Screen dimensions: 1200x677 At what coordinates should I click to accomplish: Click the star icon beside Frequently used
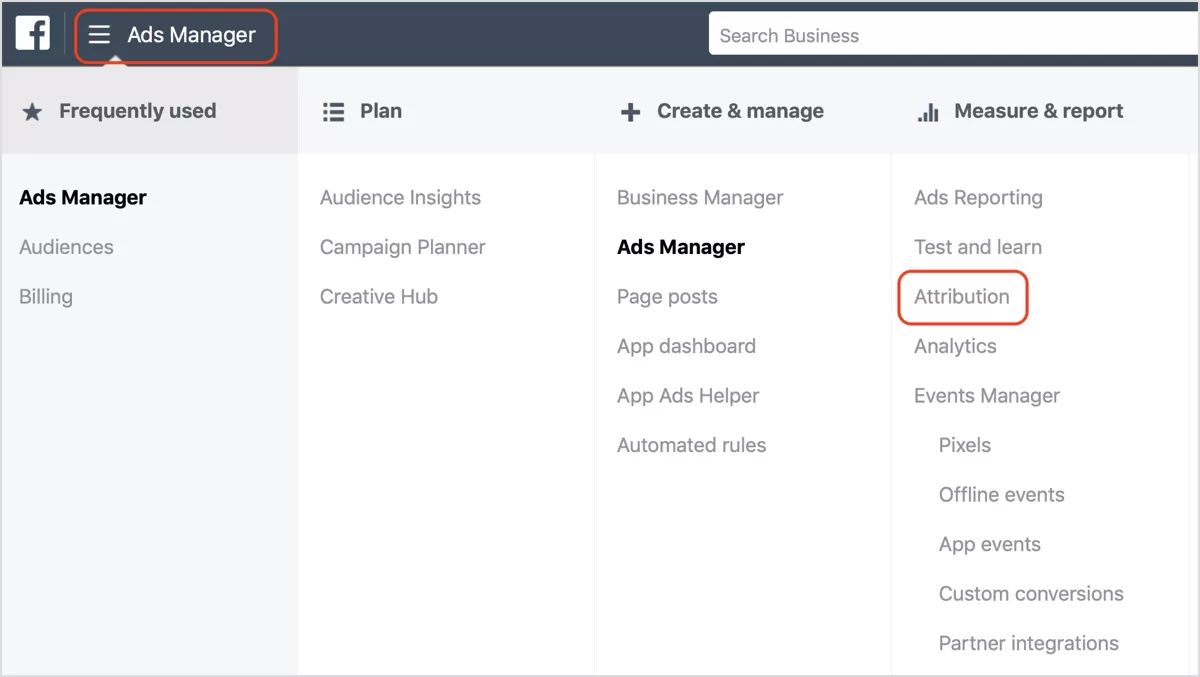coord(33,112)
